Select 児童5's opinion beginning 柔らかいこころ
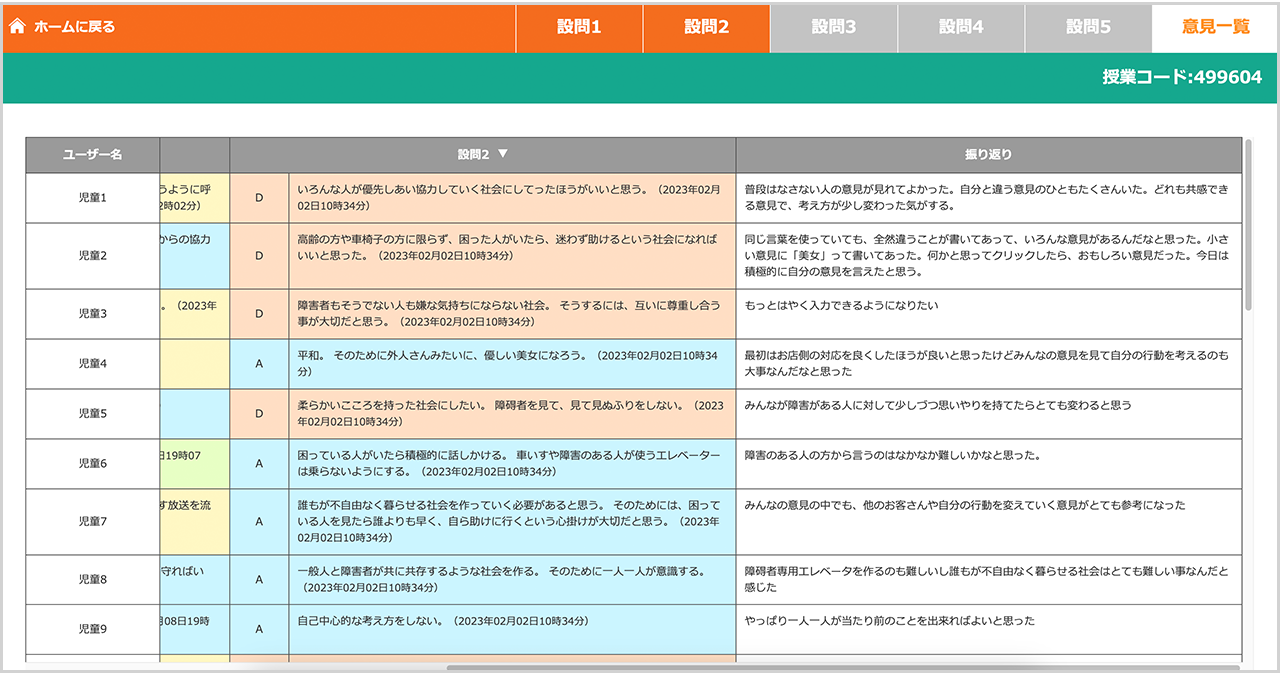Image resolution: width=1280 pixels, height=675 pixels. [x=511, y=414]
